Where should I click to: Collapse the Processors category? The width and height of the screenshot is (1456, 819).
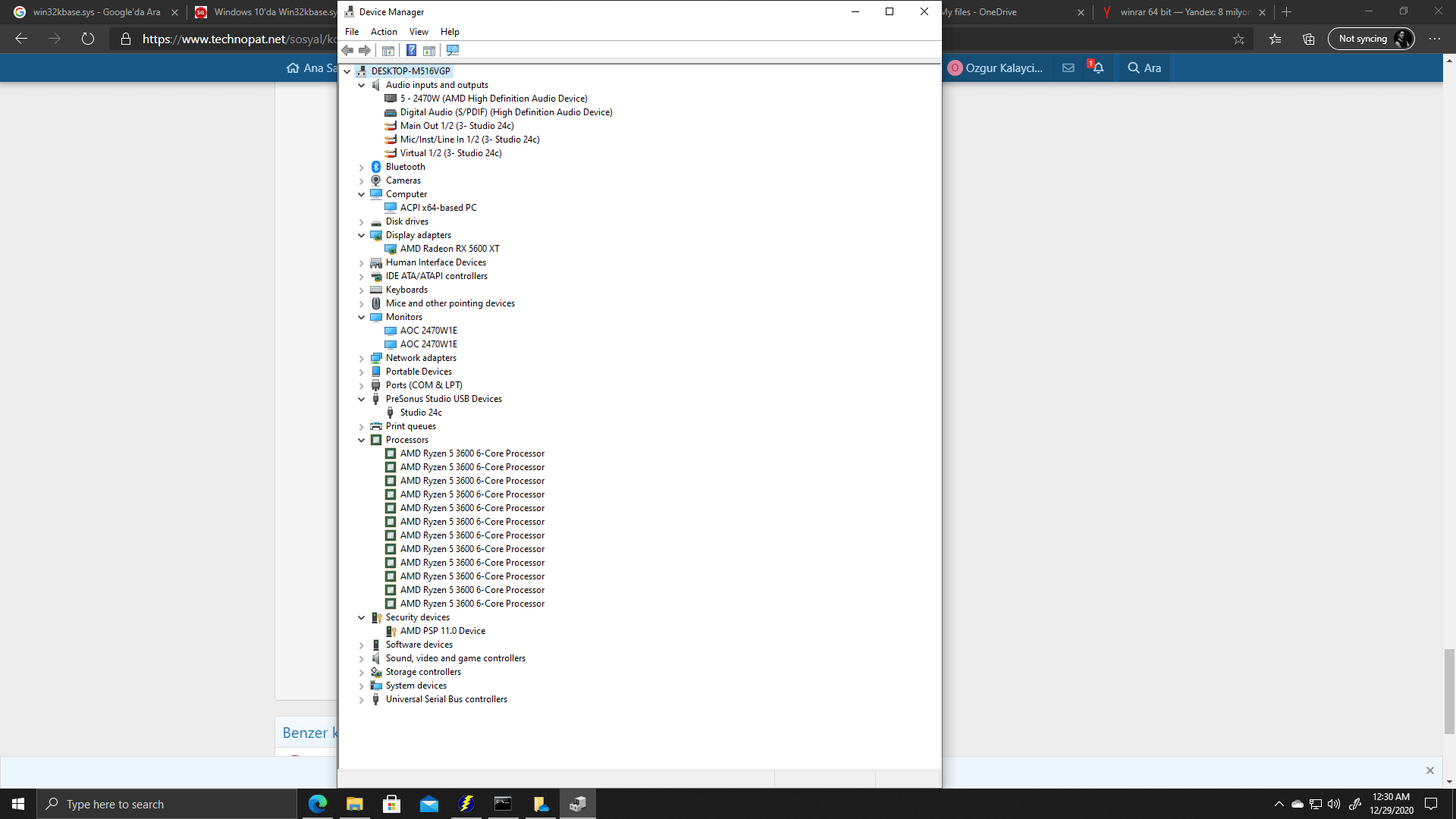point(362,440)
